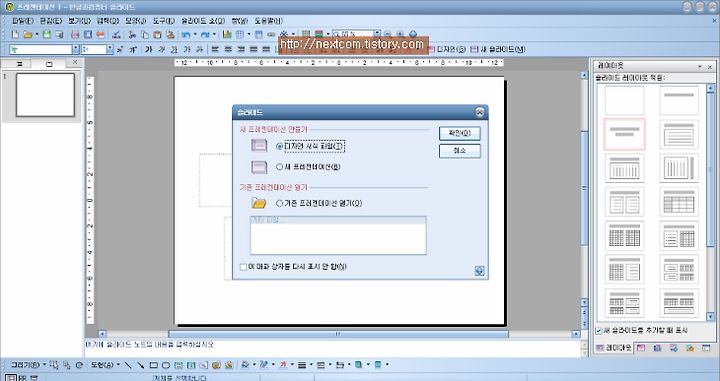Screen dimensions: 720x381
Task: Open the 편집 (Edit) menu
Action: 51,21
